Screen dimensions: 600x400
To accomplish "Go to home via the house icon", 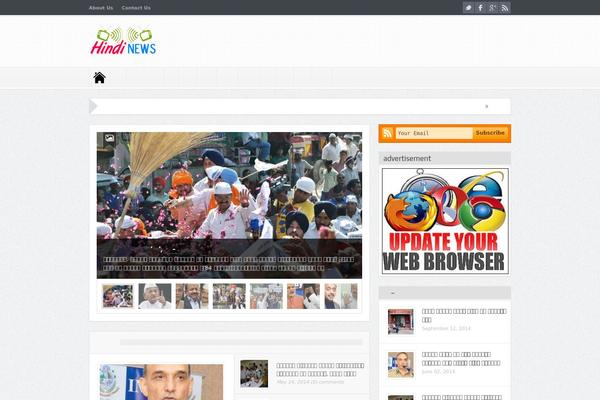I will click(99, 78).
